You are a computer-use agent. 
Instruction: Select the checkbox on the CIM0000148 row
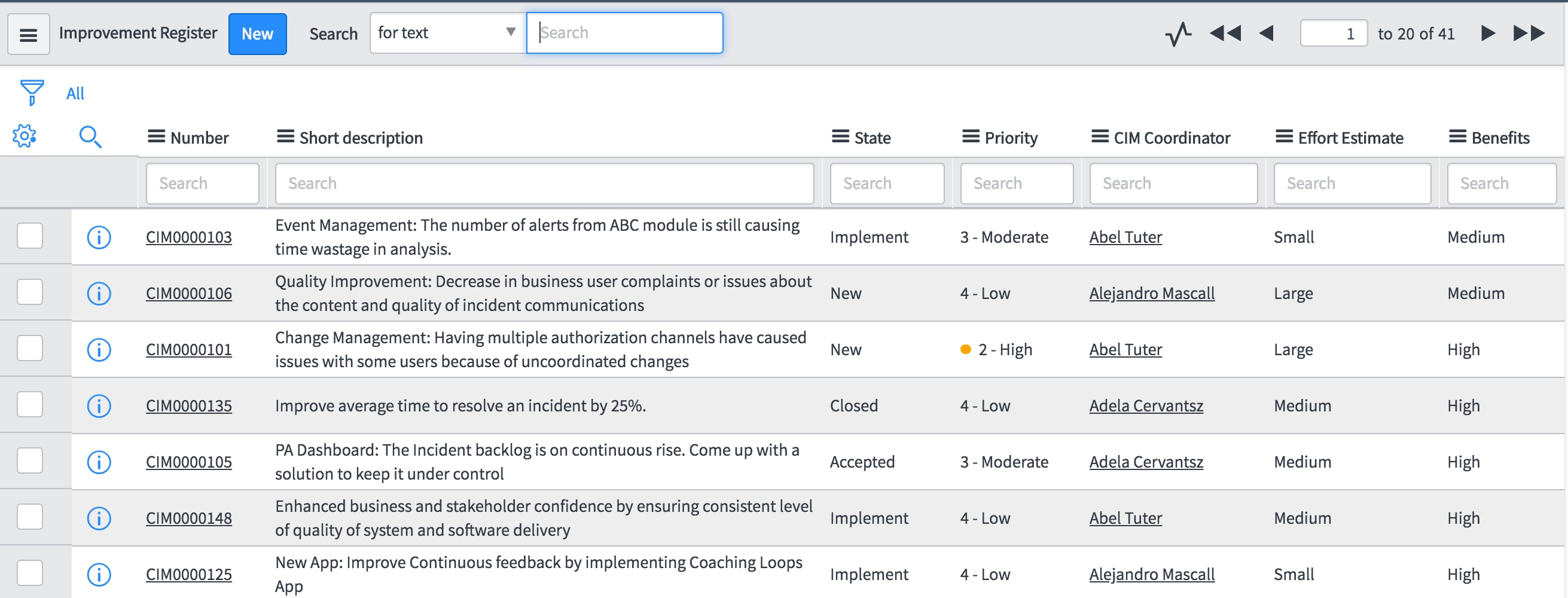tap(30, 517)
